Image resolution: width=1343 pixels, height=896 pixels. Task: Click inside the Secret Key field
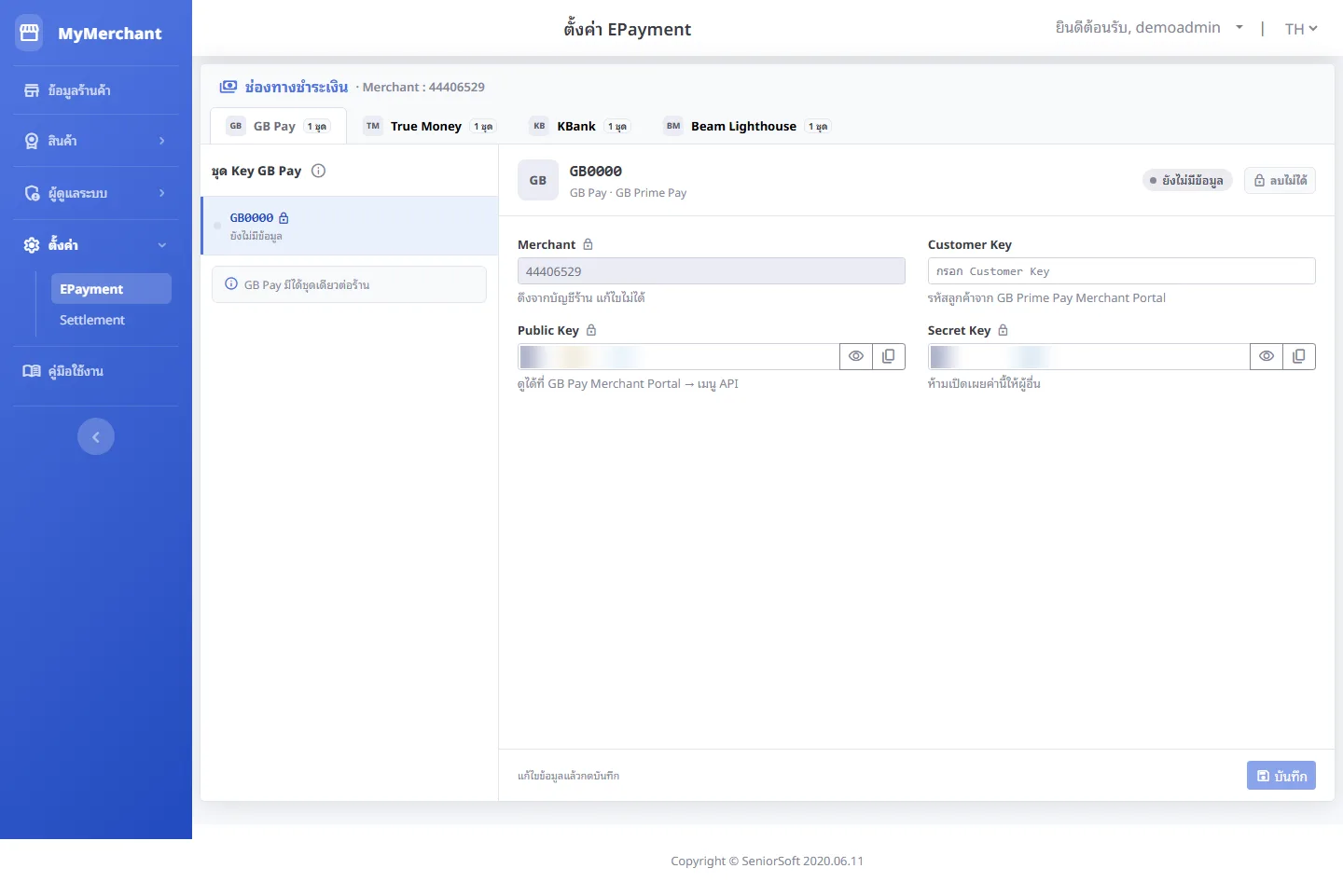coord(1089,356)
